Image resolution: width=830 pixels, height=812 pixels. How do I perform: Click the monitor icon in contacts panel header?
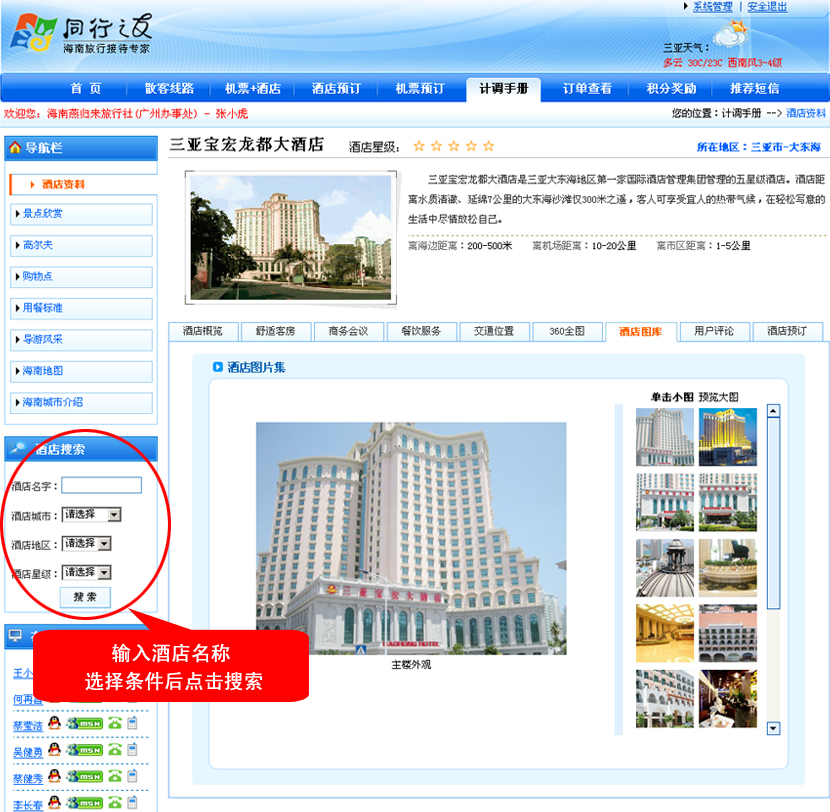(x=15, y=635)
